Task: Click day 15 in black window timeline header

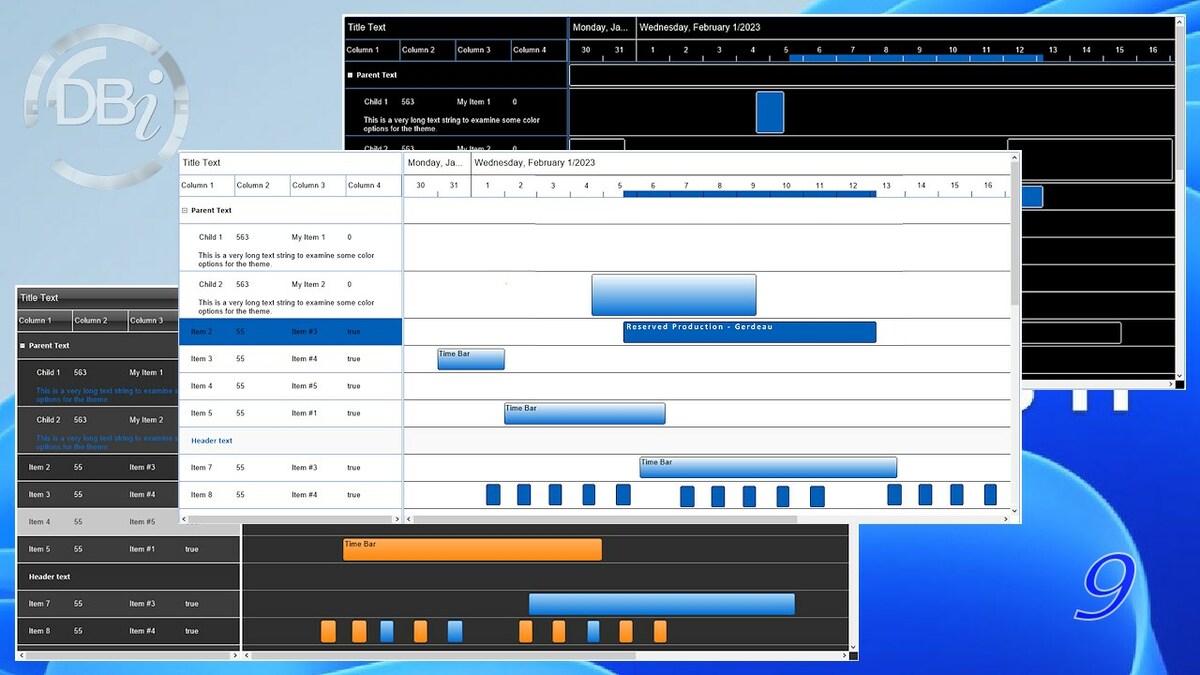Action: coord(1120,50)
